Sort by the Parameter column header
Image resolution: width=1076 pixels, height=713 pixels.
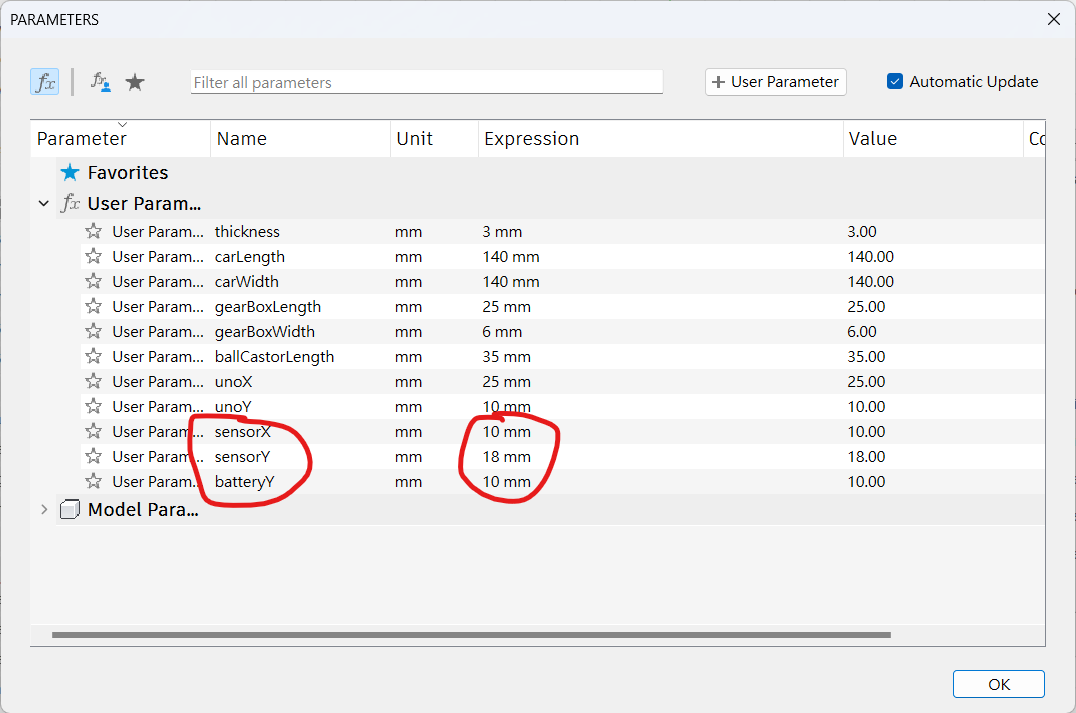pyautogui.click(x=82, y=139)
